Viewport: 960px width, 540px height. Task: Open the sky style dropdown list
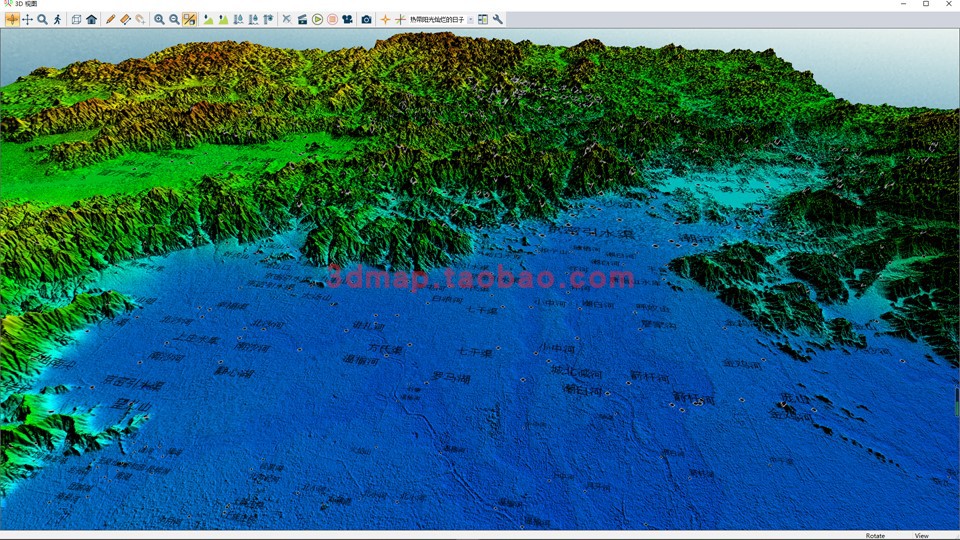[x=441, y=20]
